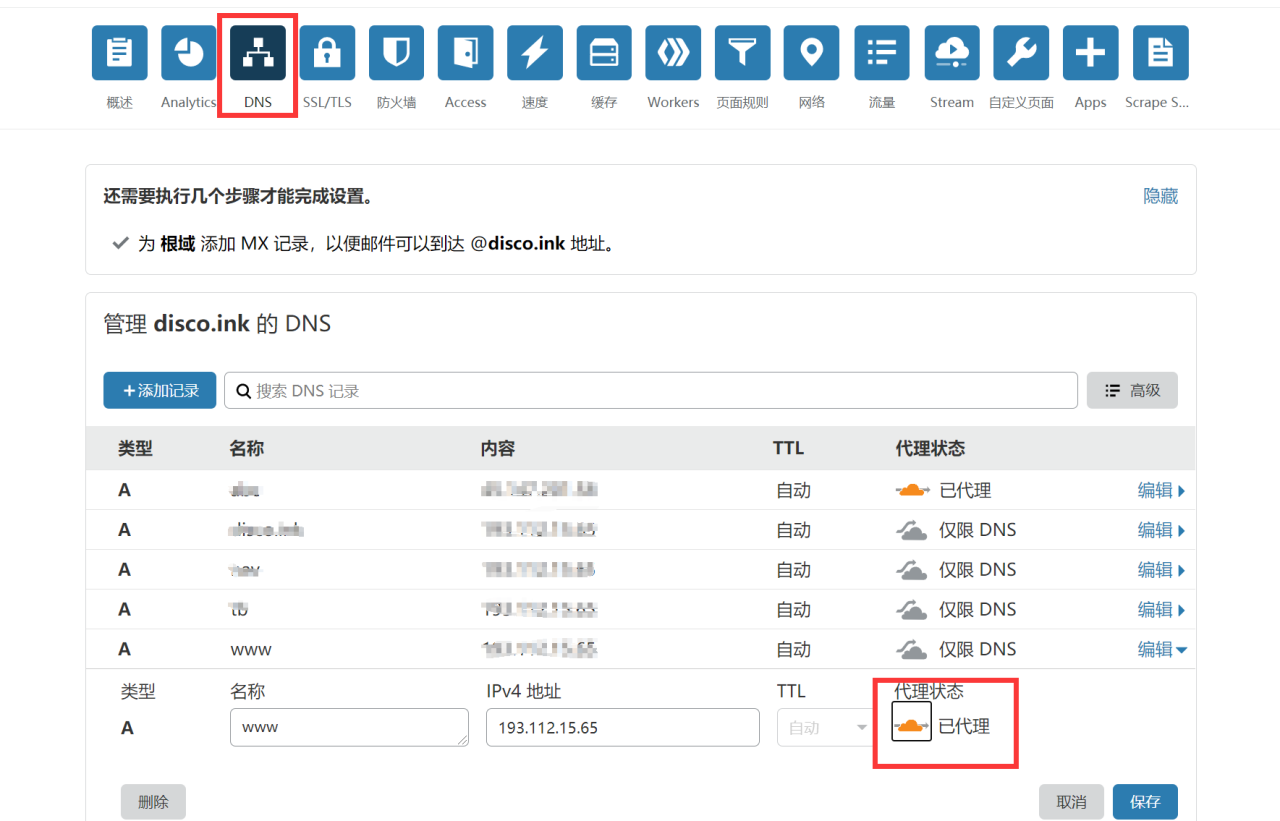Open the Stream cloud icon
The height and width of the screenshot is (821, 1280).
952,53
